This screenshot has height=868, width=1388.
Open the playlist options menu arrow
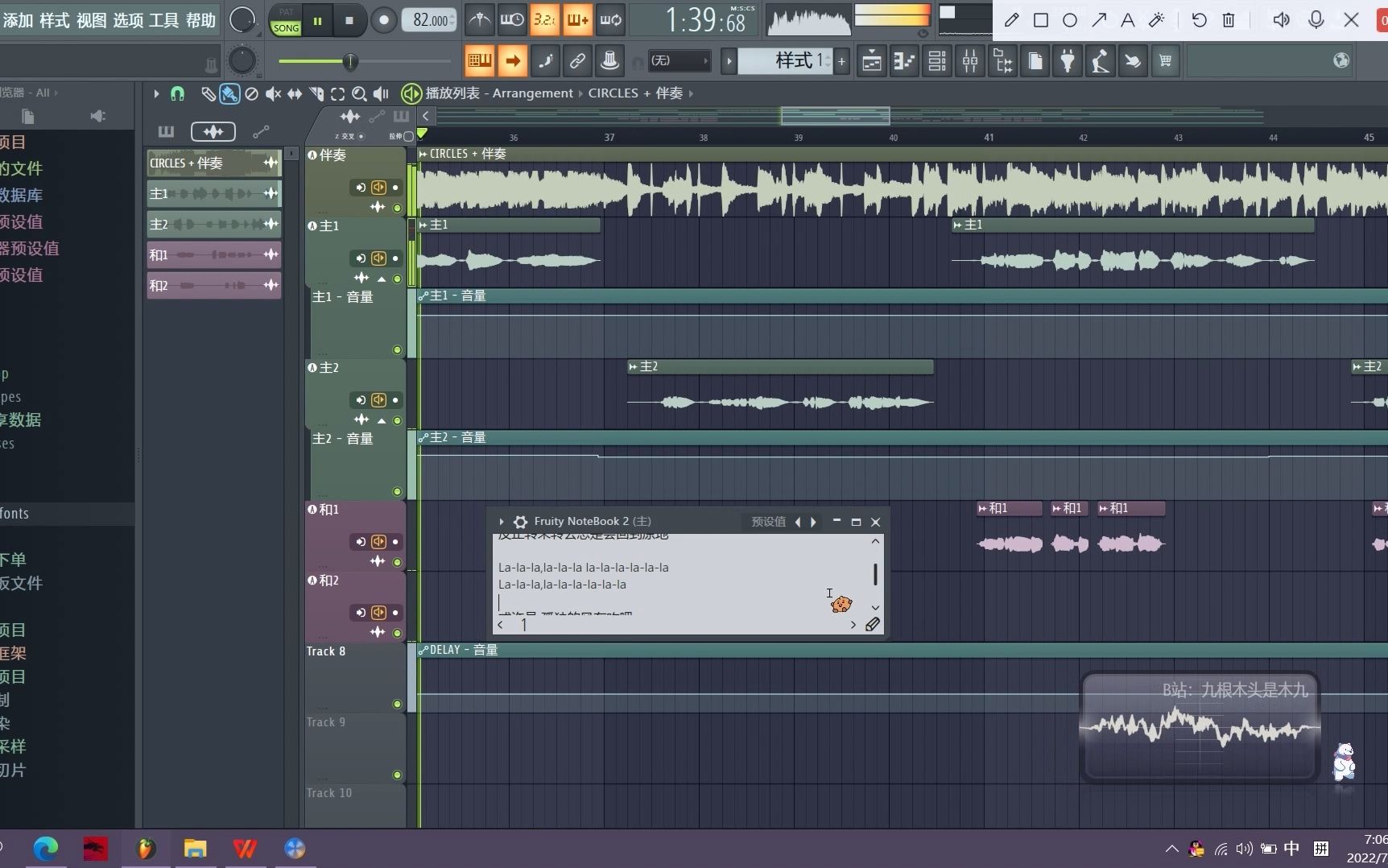click(156, 94)
